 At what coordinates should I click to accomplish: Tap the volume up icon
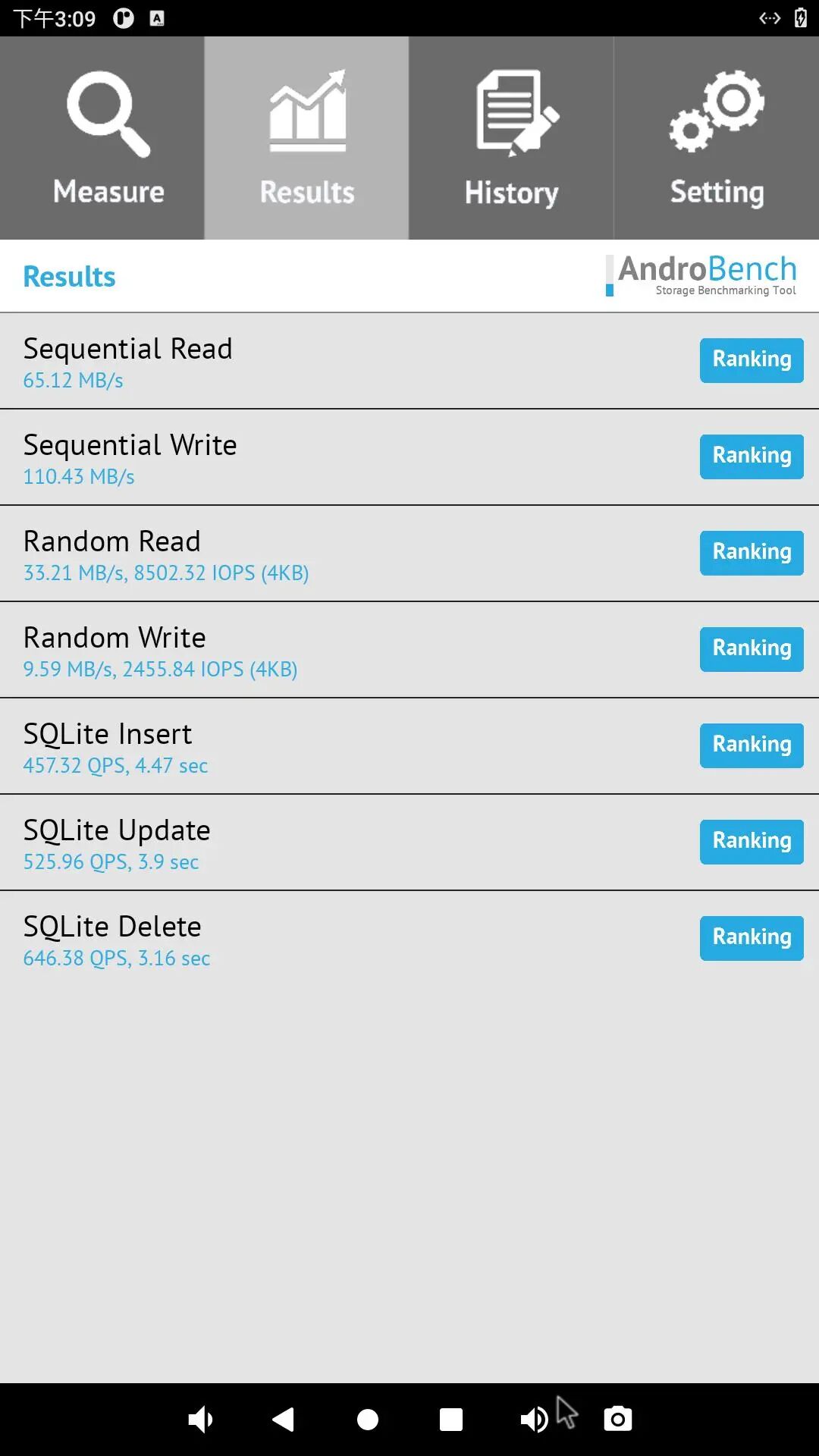[x=534, y=1419]
